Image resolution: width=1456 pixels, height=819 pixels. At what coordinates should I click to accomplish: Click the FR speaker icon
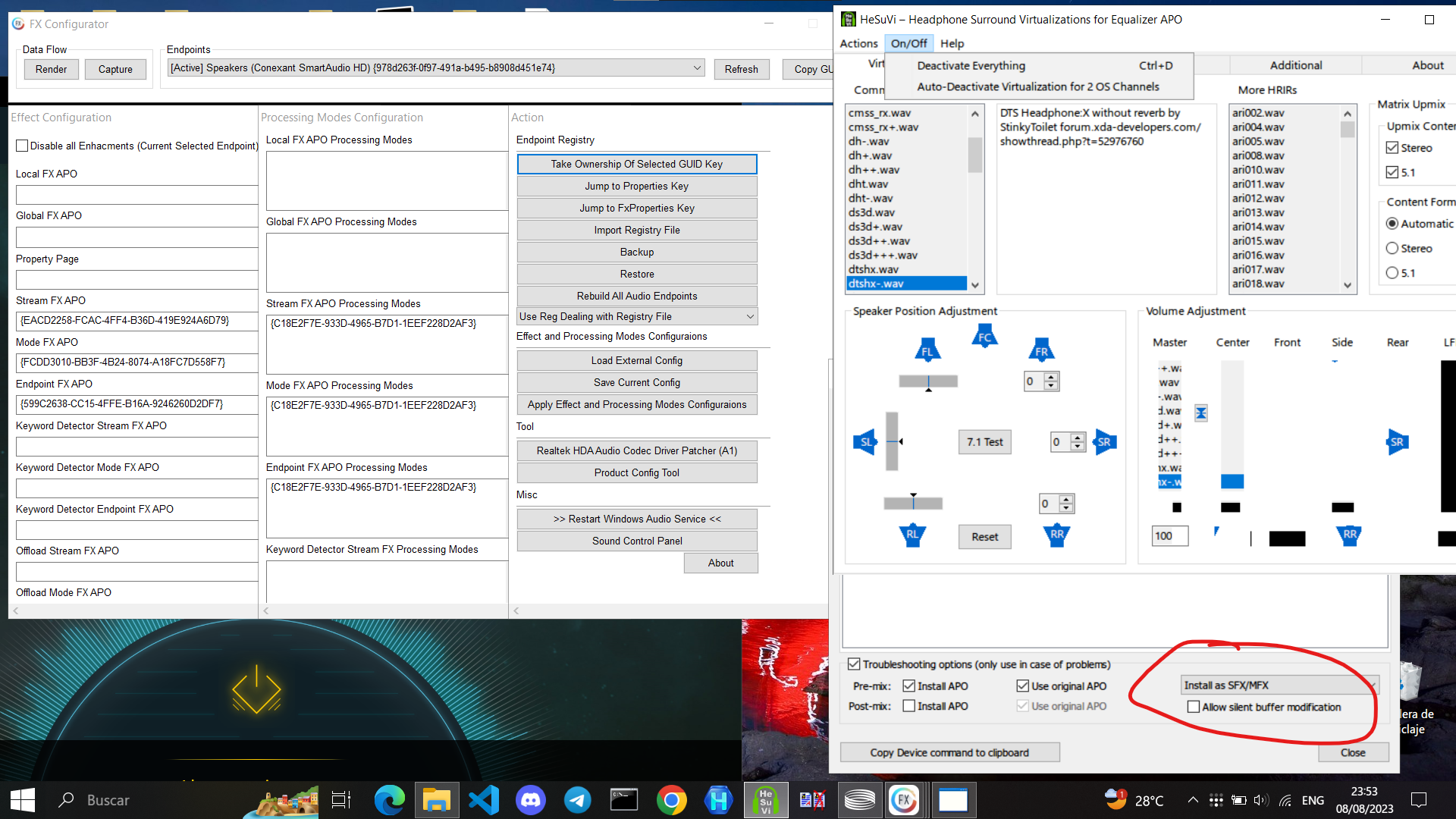point(1041,350)
